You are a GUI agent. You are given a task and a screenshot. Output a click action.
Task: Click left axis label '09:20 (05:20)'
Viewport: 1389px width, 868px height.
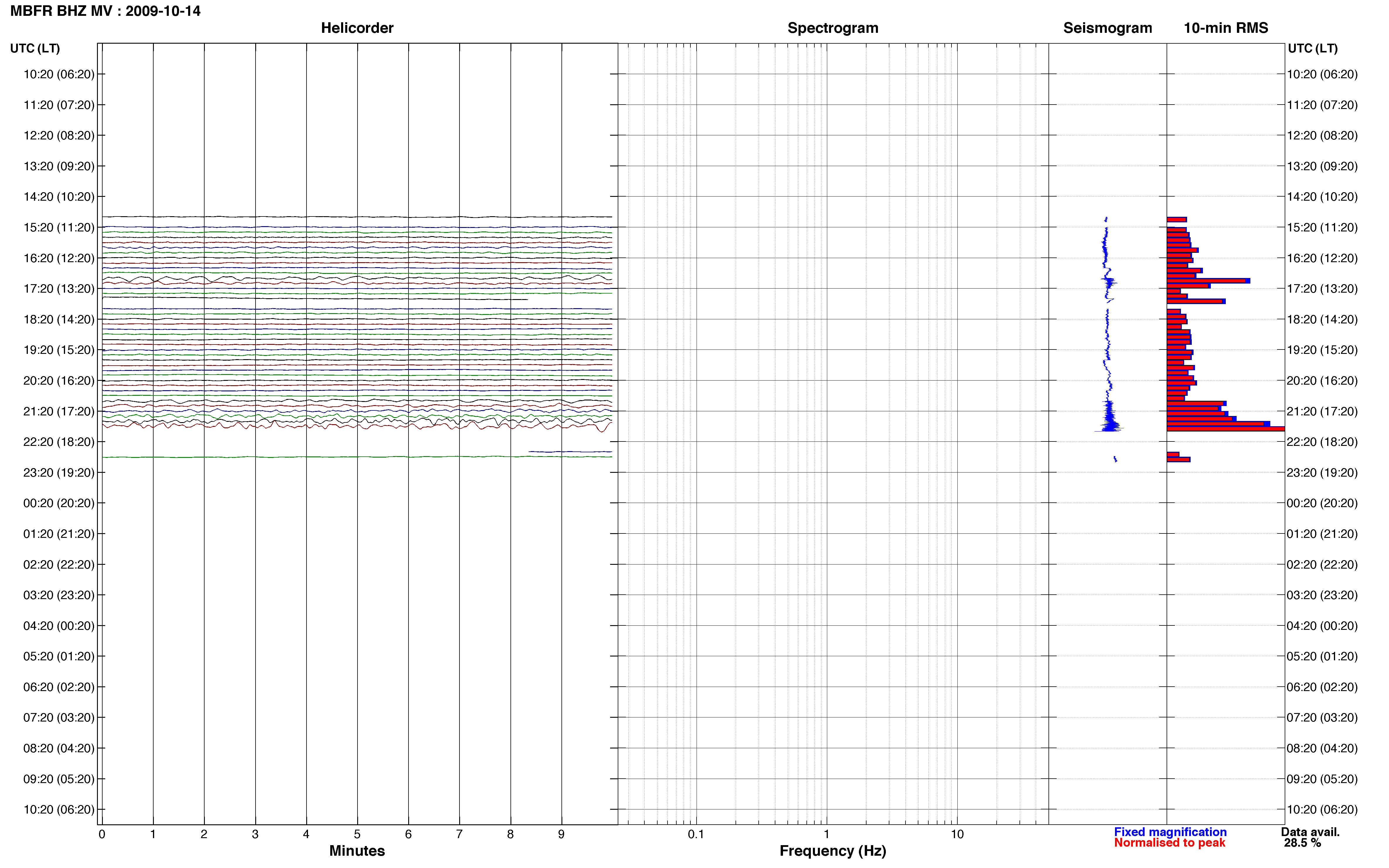click(59, 779)
